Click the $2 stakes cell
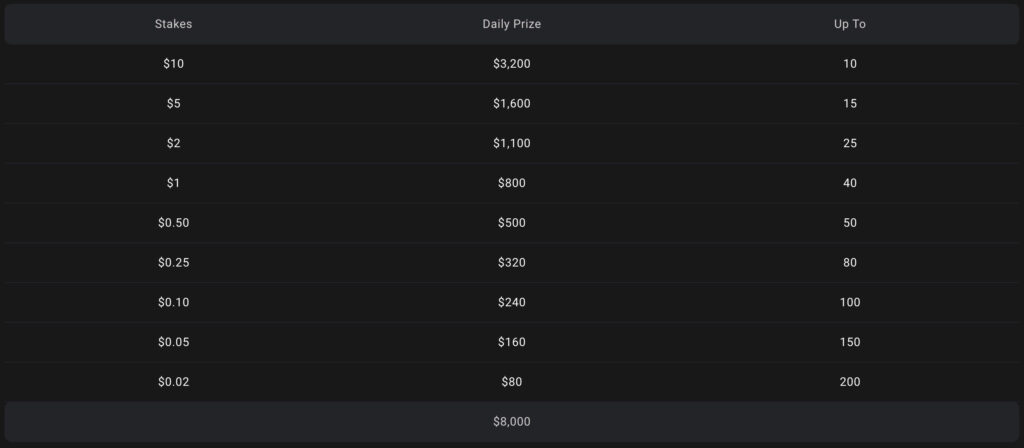This screenshot has width=1024, height=448. [173, 143]
